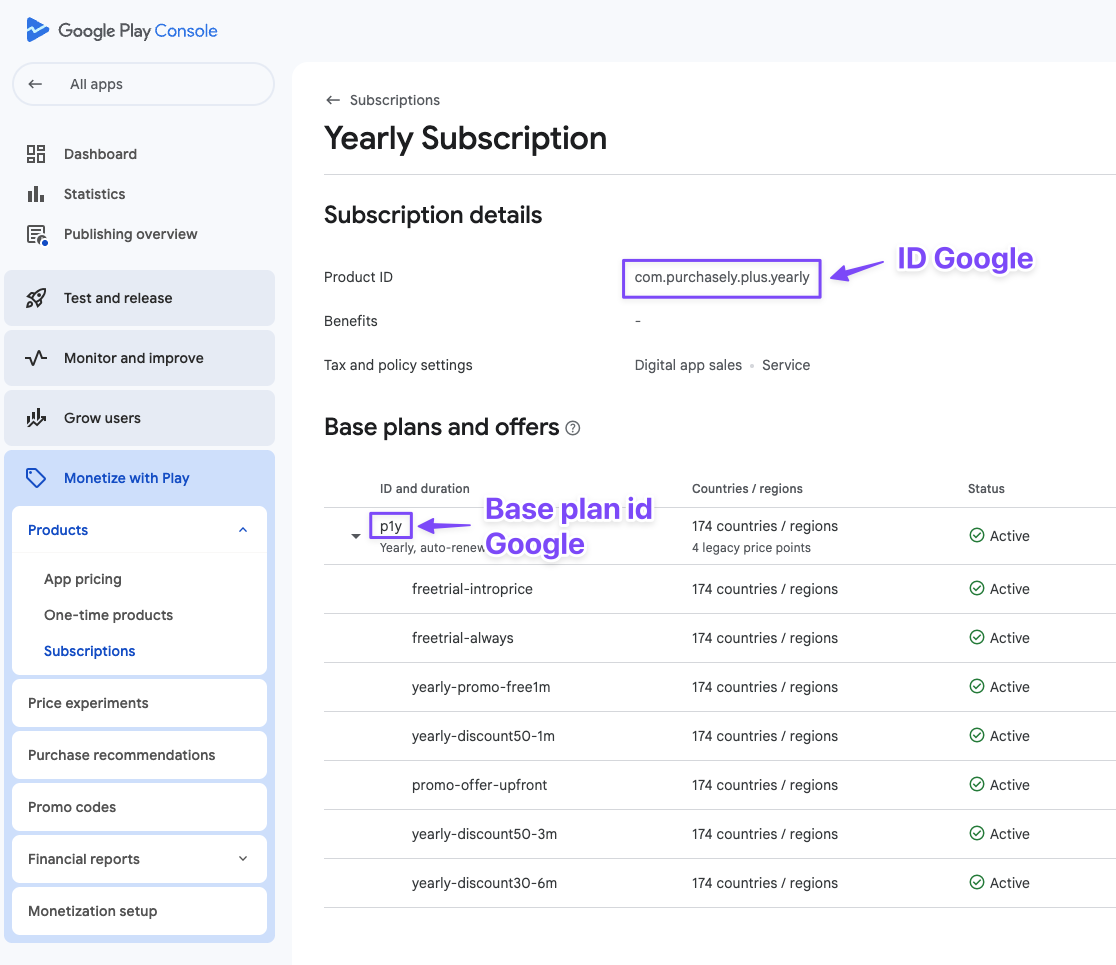Click the All apps button

(x=143, y=84)
